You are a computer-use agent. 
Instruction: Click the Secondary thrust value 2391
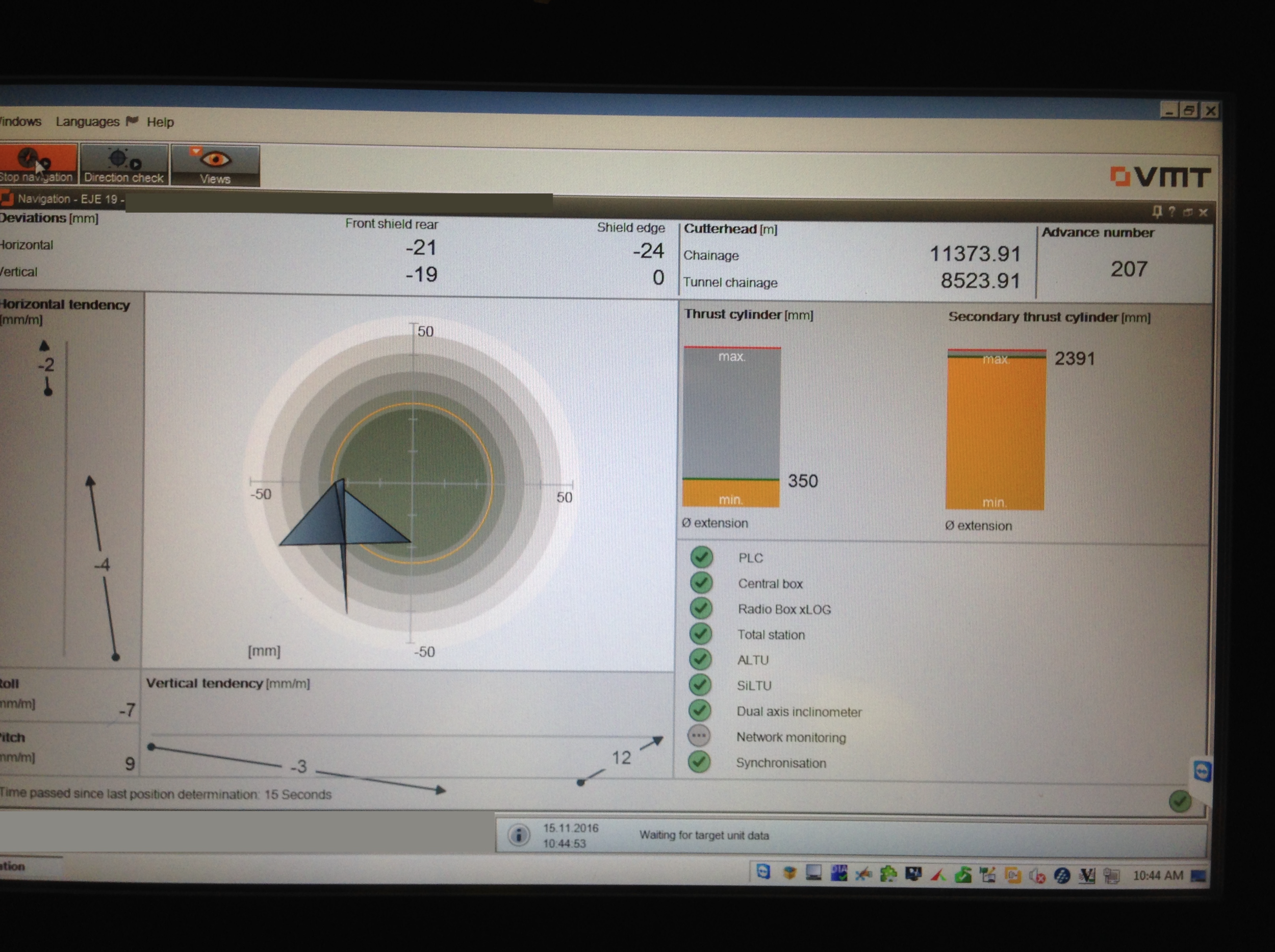click(1075, 358)
